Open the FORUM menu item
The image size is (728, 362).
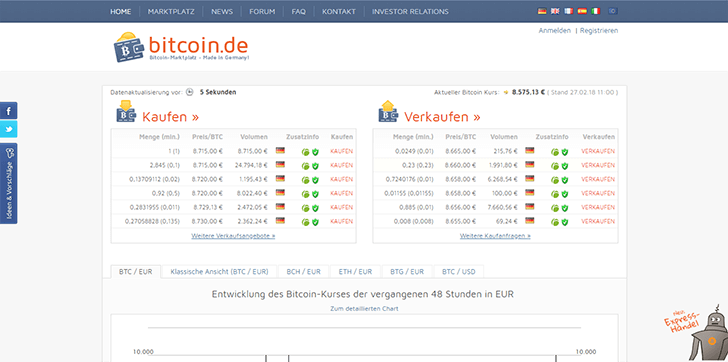[262, 12]
